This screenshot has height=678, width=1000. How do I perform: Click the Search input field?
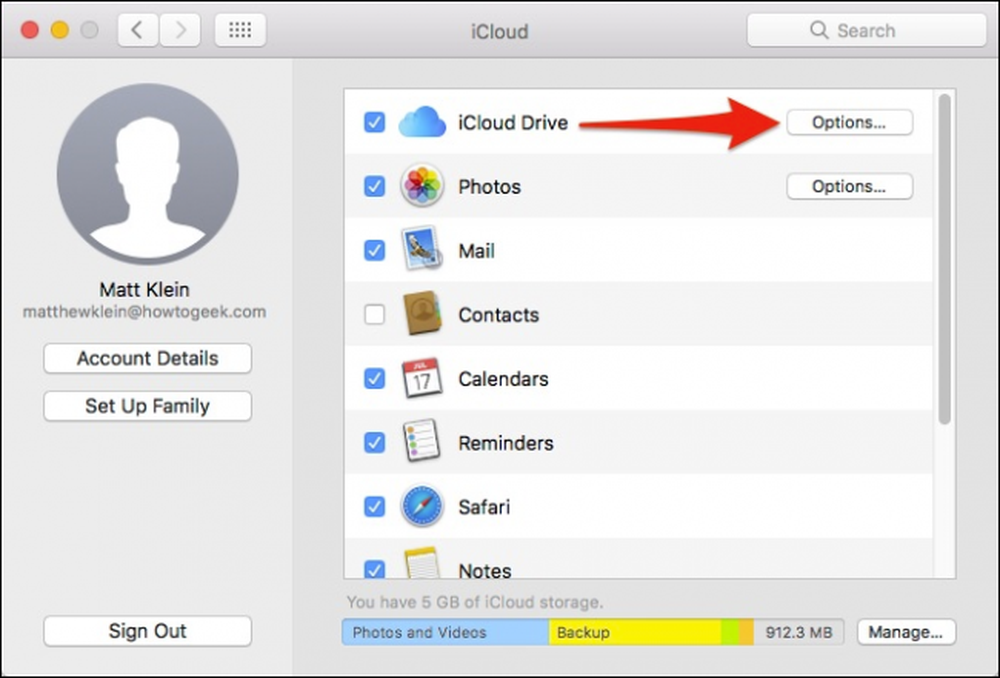pyautogui.click(x=867, y=30)
